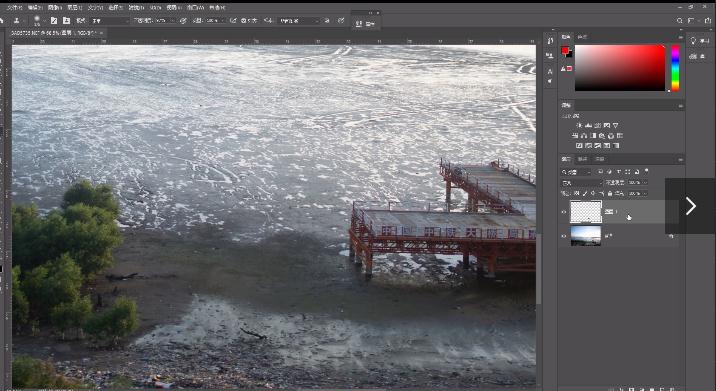Click the foreground red color swatch
The height and width of the screenshot is (391, 716).
coord(565,50)
